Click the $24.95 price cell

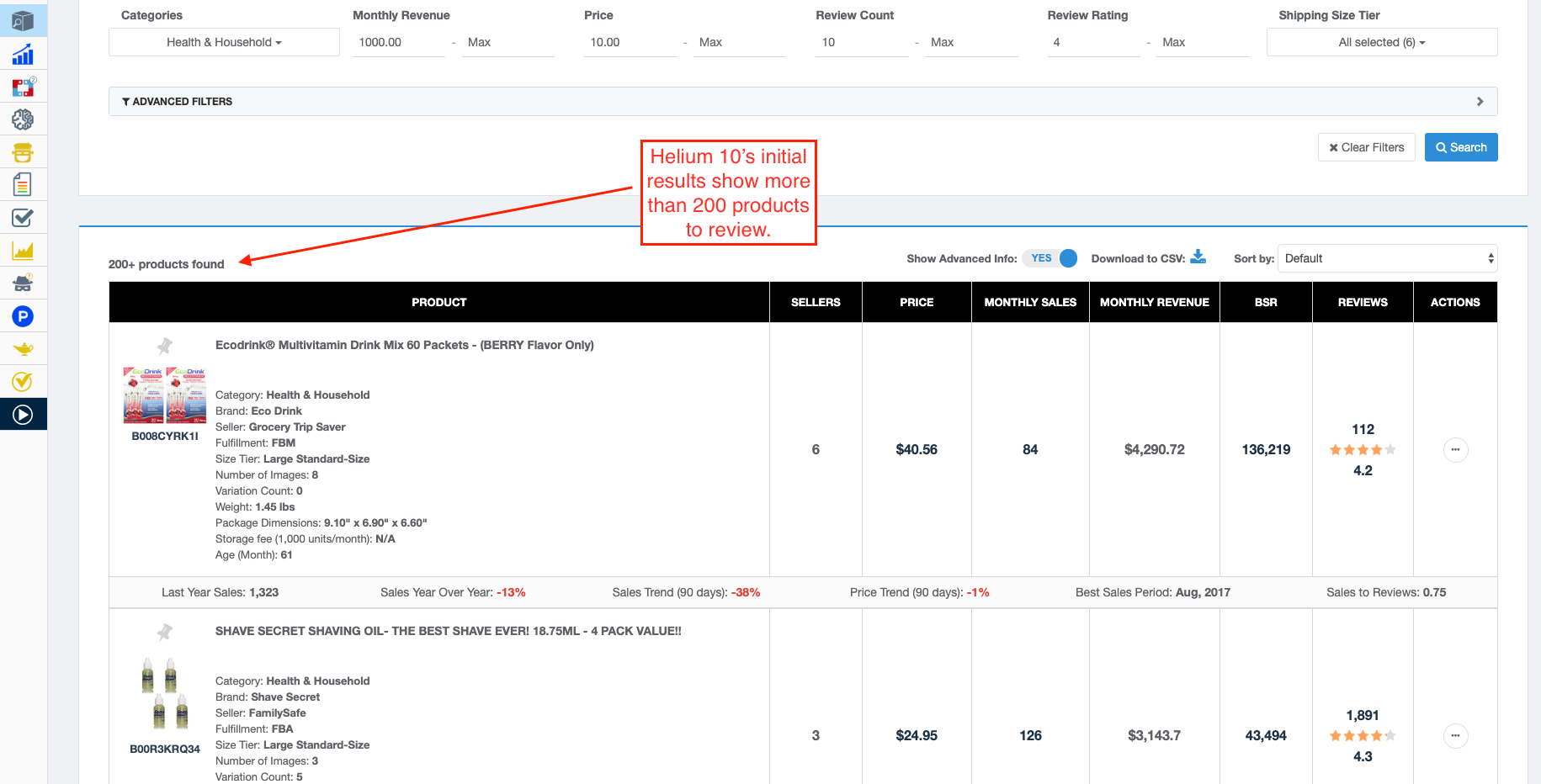pyautogui.click(x=917, y=736)
